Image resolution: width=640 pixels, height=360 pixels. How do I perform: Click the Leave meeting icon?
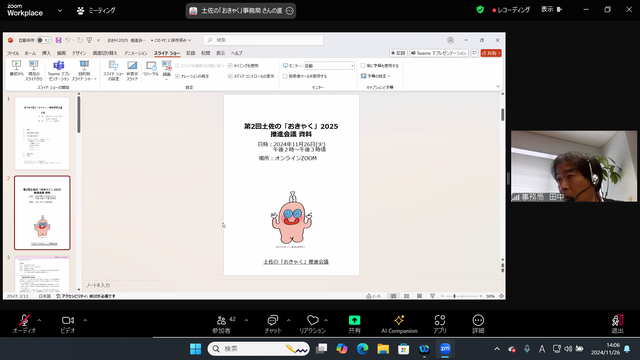point(617,324)
